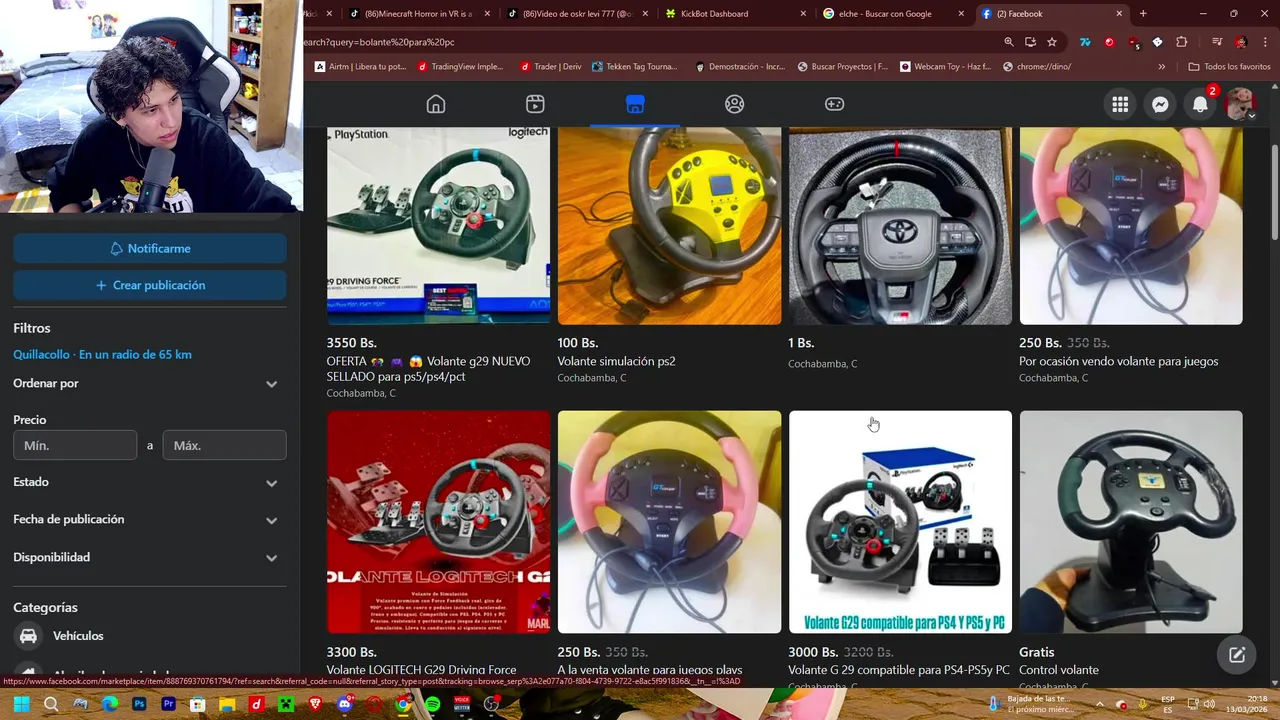Open taskbar volume speaker icon
The image size is (1280, 720).
(1209, 704)
